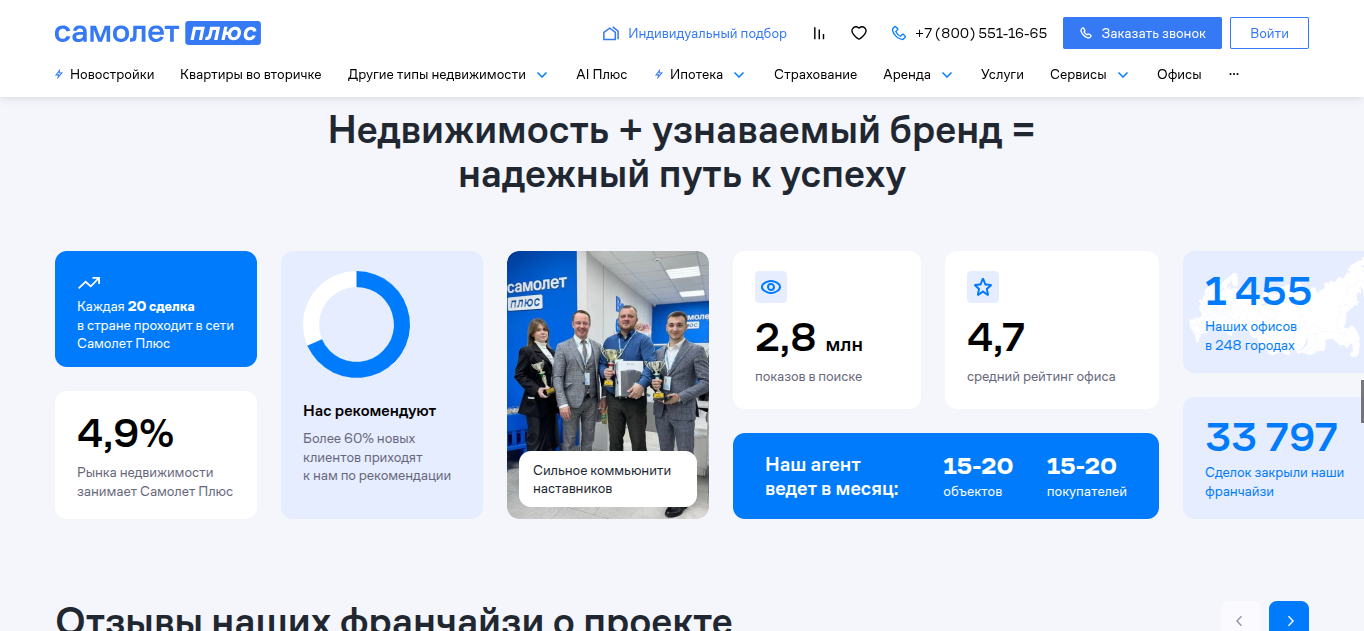Click the Наш агент ведет в месяц text

[832, 477]
